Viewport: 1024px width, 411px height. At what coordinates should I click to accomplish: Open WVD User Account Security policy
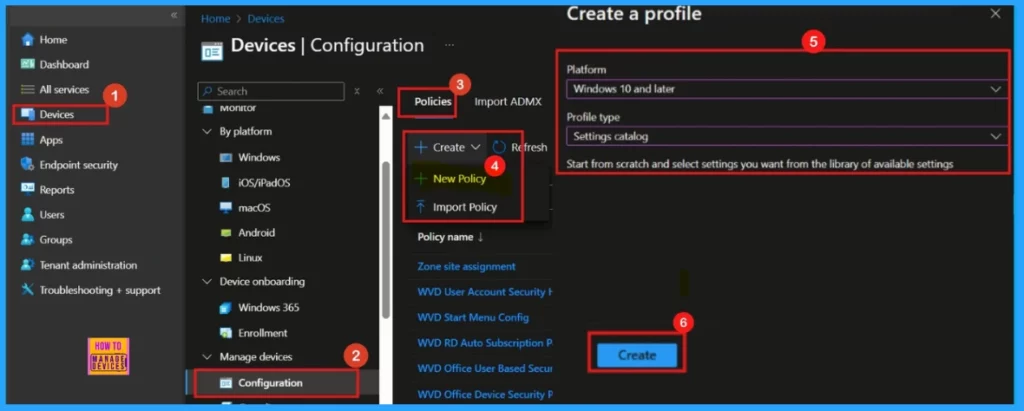pyautogui.click(x=485, y=292)
